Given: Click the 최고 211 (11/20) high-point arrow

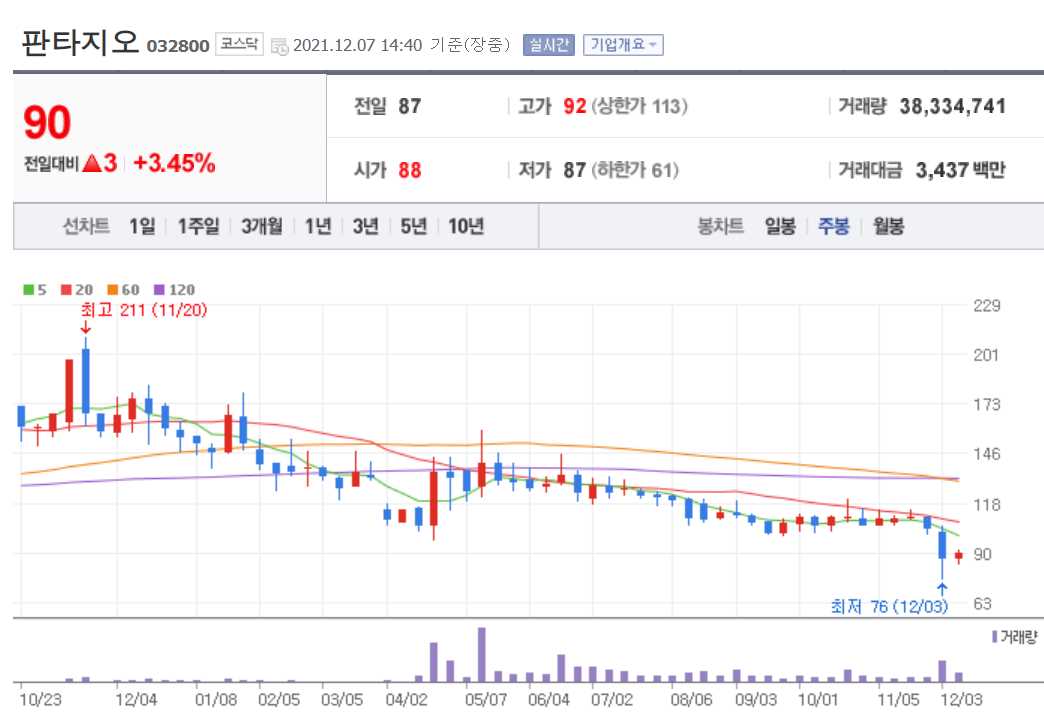Looking at the screenshot, I should coord(87,328).
